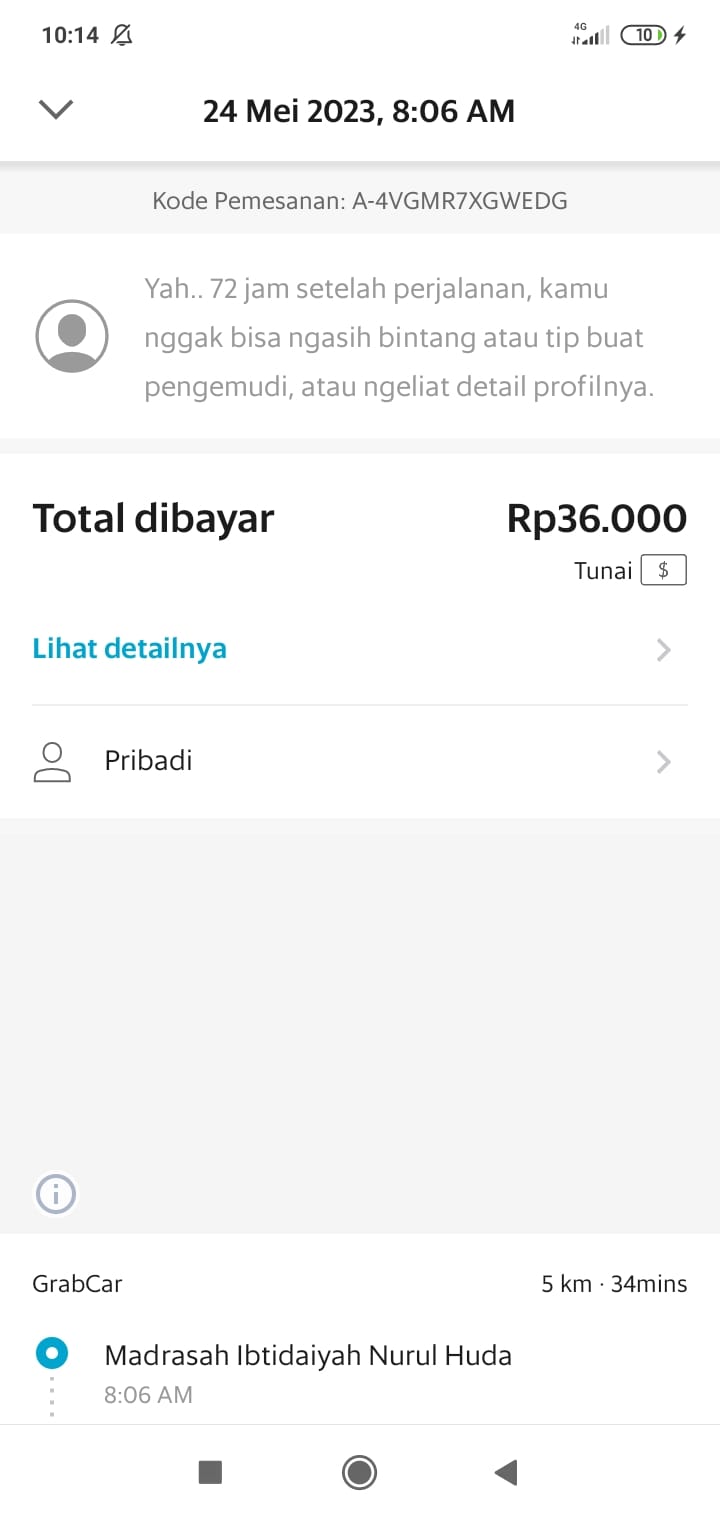720x1520 pixels.
Task: Tap the Rp36.000 total amount
Action: [x=596, y=519]
